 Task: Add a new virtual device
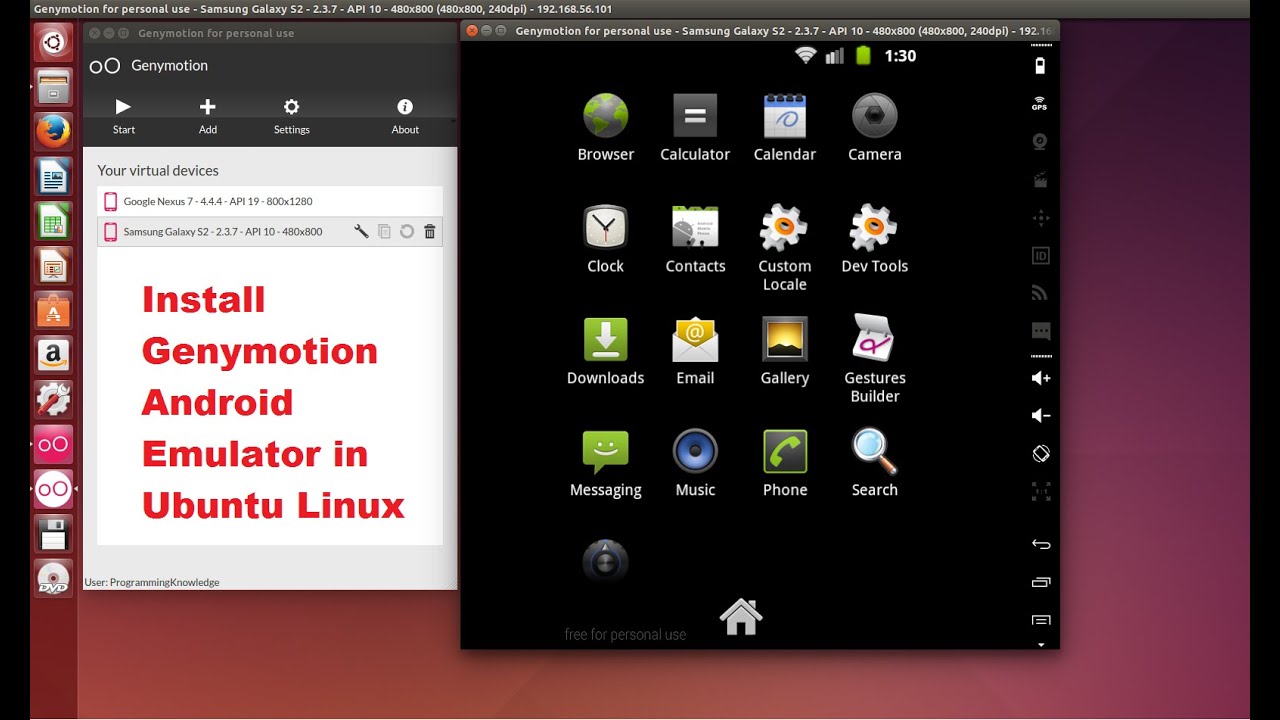pyautogui.click(x=208, y=116)
